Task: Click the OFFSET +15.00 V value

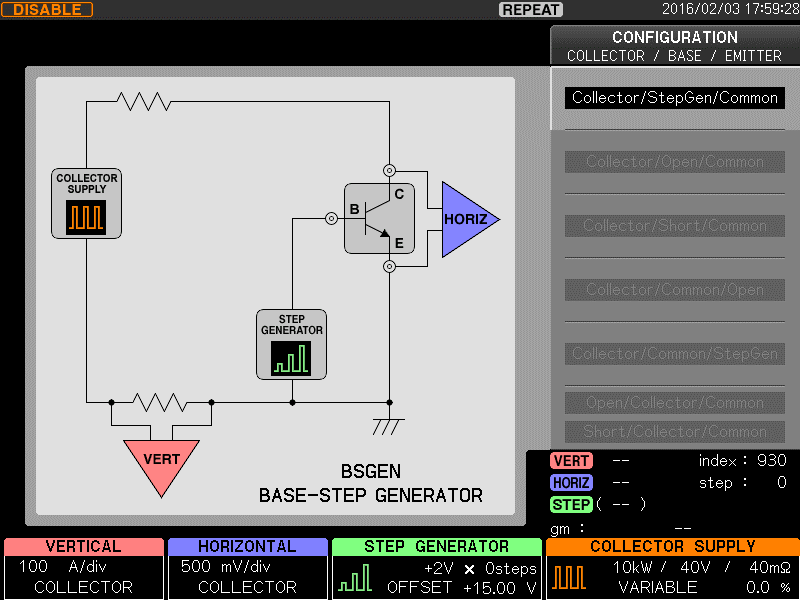Action: [x=462, y=588]
